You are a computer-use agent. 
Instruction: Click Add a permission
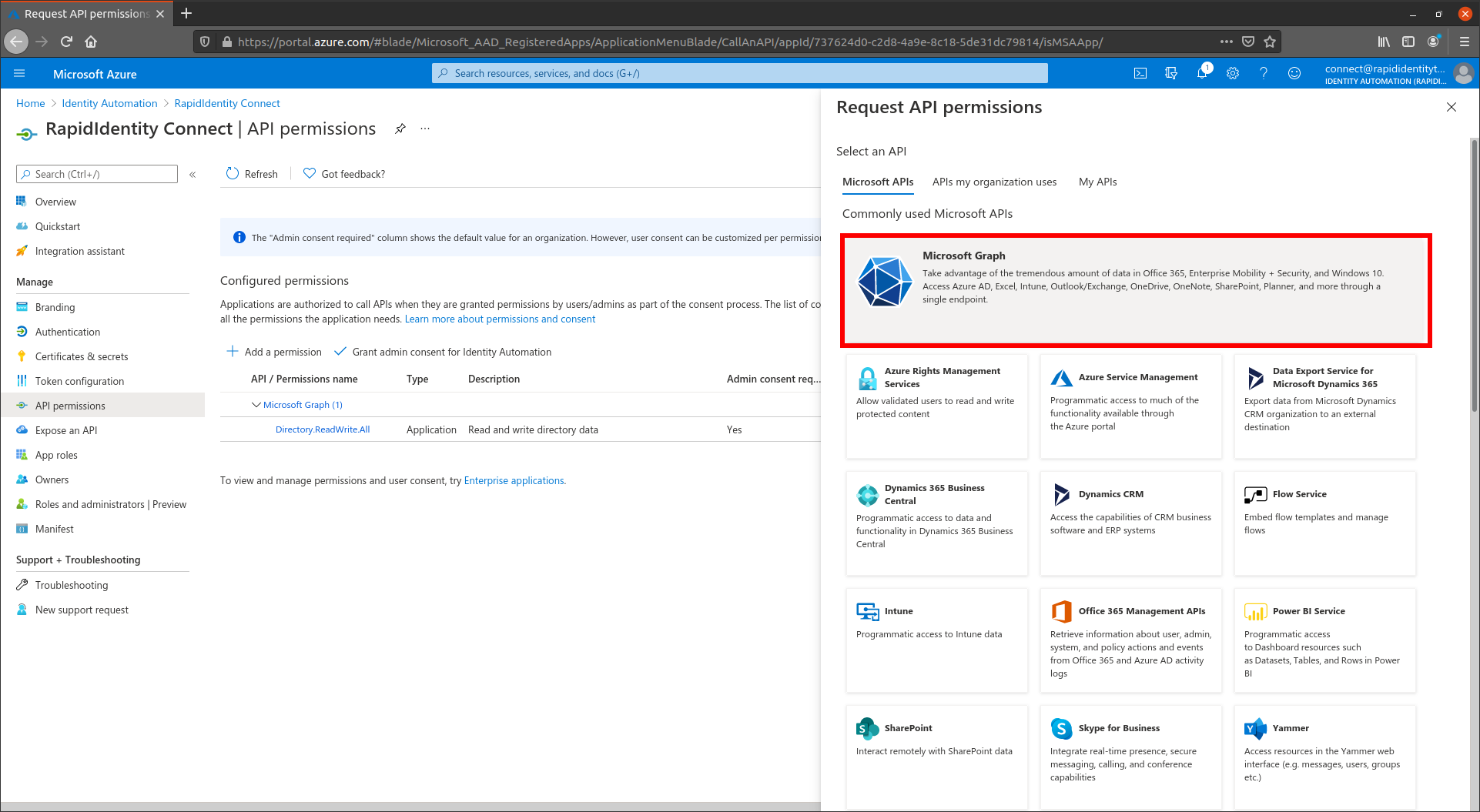click(274, 352)
